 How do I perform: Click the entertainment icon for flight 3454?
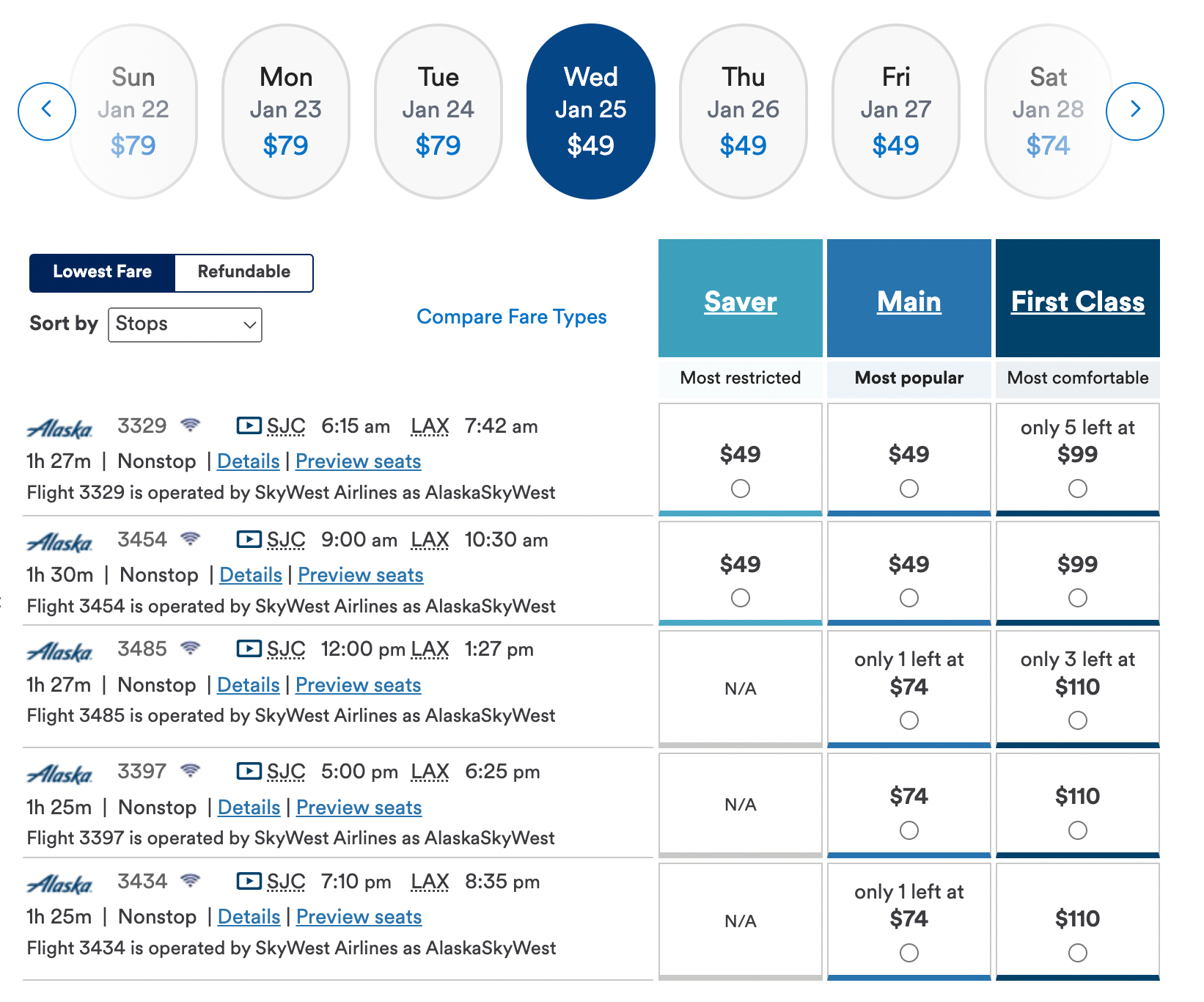coord(249,538)
